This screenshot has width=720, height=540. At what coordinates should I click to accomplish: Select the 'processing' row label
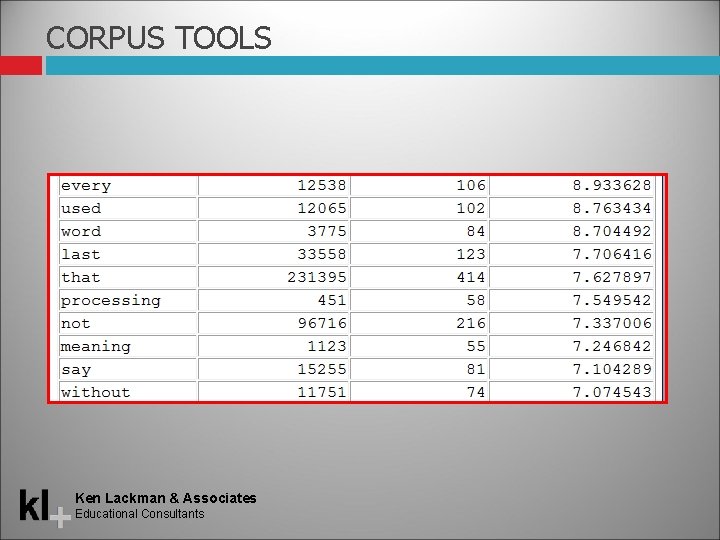pyautogui.click(x=111, y=301)
